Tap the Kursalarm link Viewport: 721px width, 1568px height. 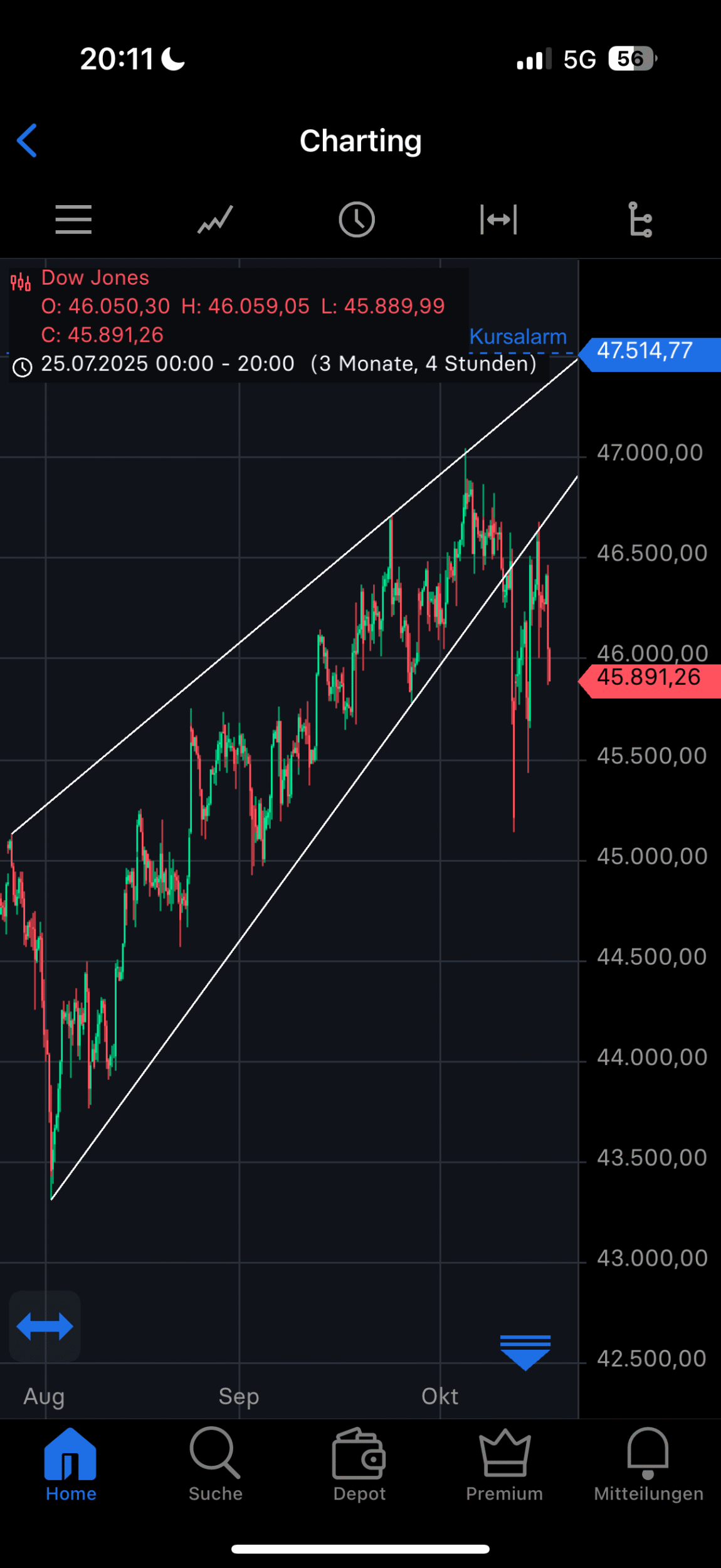518,337
